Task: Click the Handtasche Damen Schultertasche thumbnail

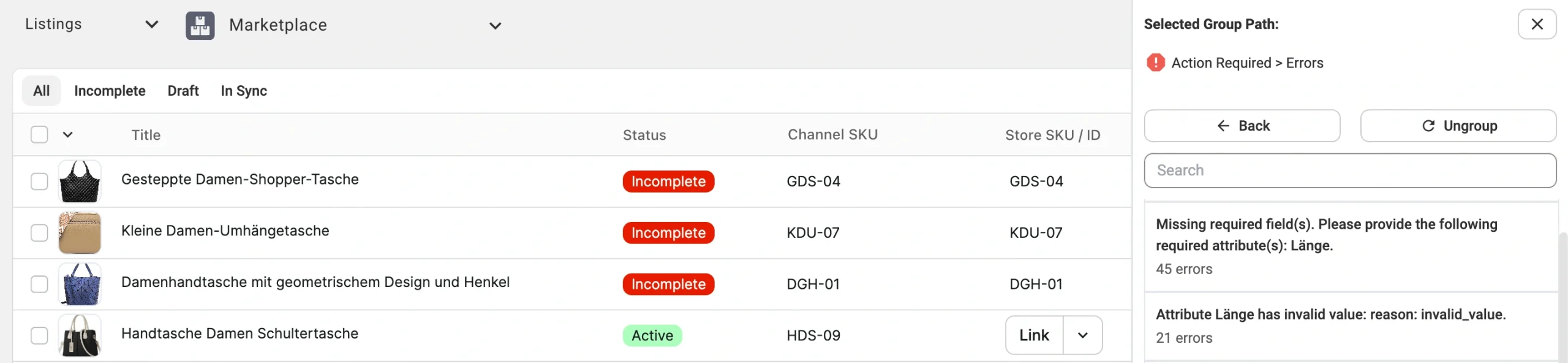Action: tap(80, 335)
